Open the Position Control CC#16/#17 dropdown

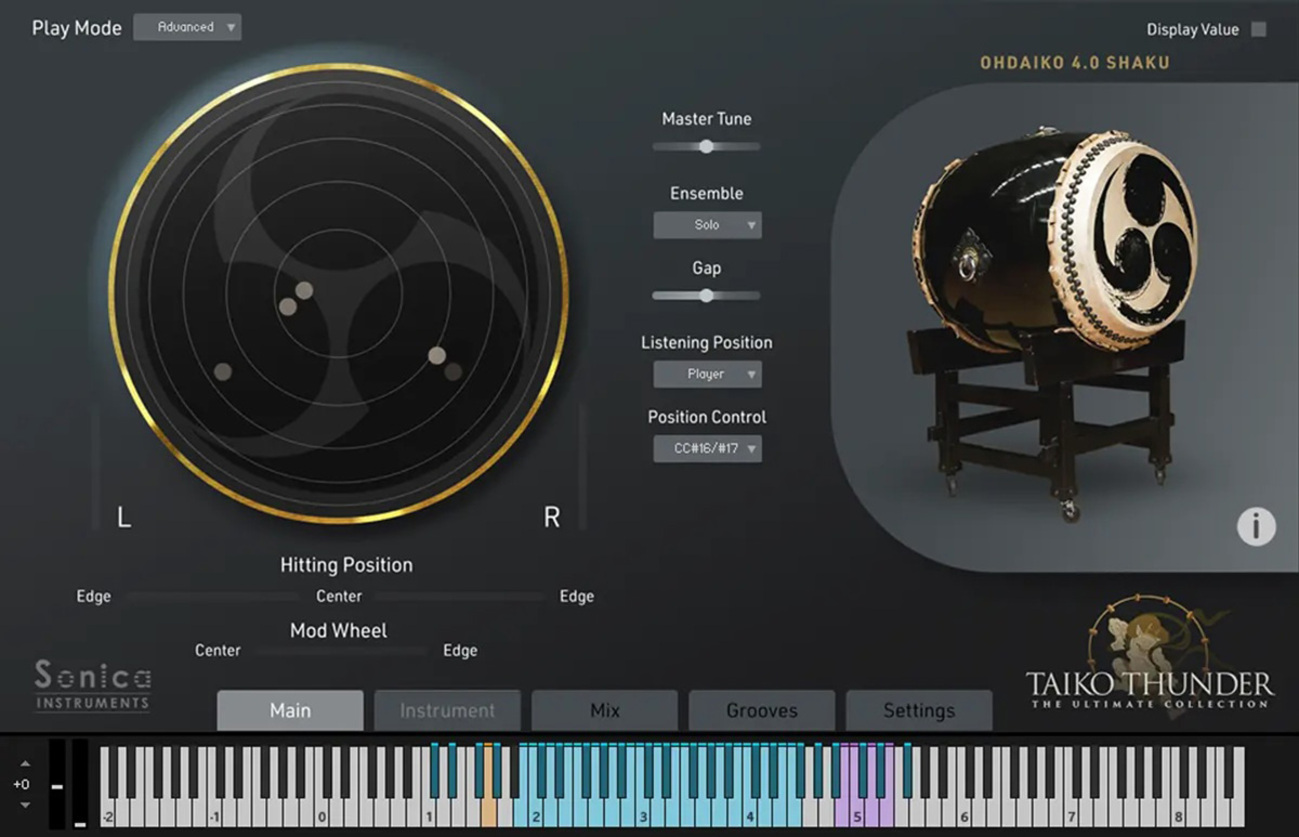tap(707, 449)
